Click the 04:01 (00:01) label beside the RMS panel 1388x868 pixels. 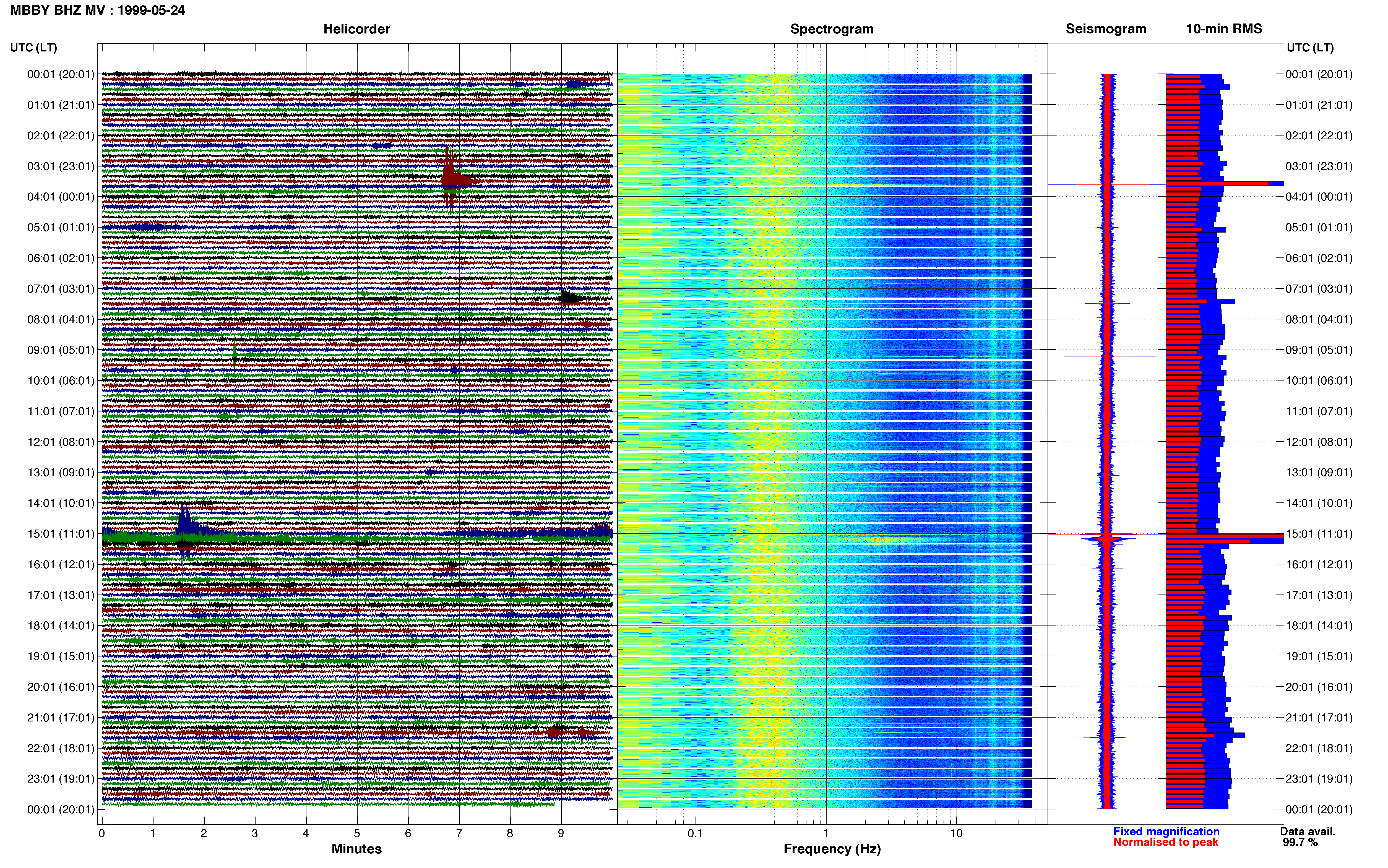coord(1319,196)
